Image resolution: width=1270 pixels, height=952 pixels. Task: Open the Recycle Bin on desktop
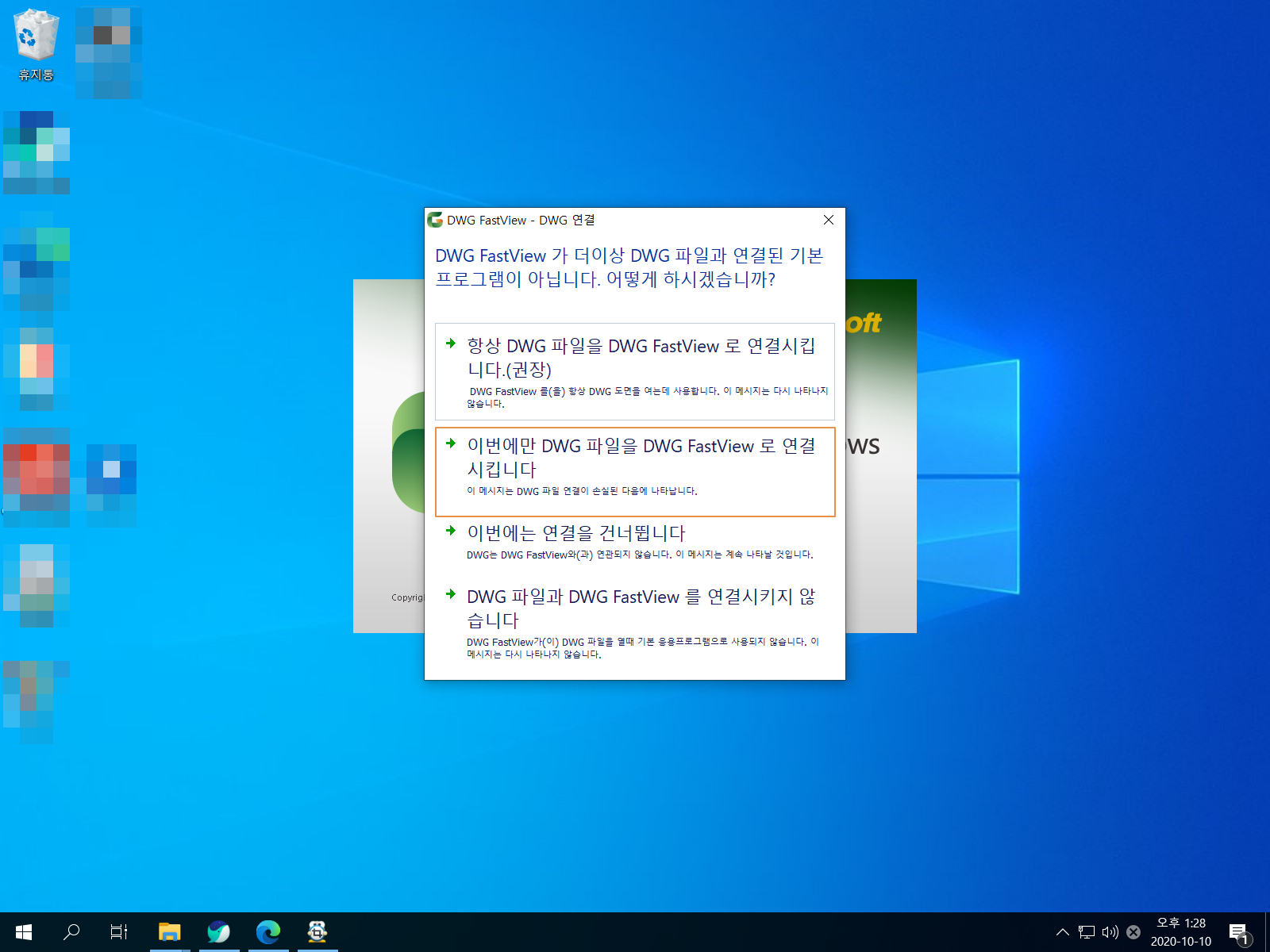click(x=36, y=45)
